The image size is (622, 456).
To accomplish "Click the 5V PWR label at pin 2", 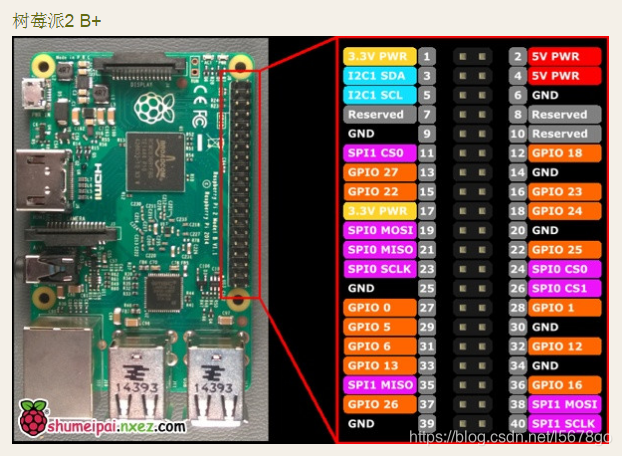I will pos(564,56).
